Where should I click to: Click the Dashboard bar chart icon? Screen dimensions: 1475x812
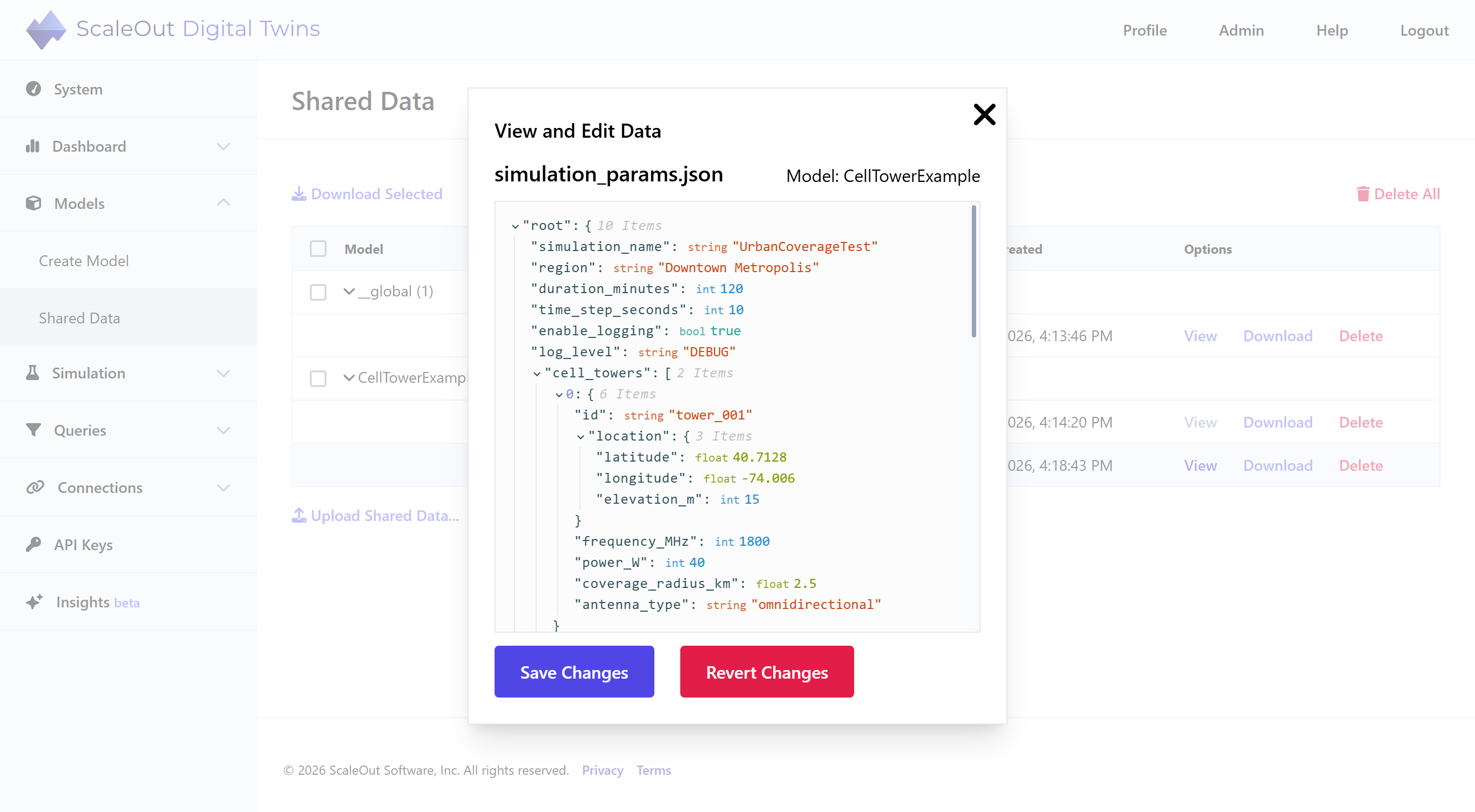coord(32,146)
